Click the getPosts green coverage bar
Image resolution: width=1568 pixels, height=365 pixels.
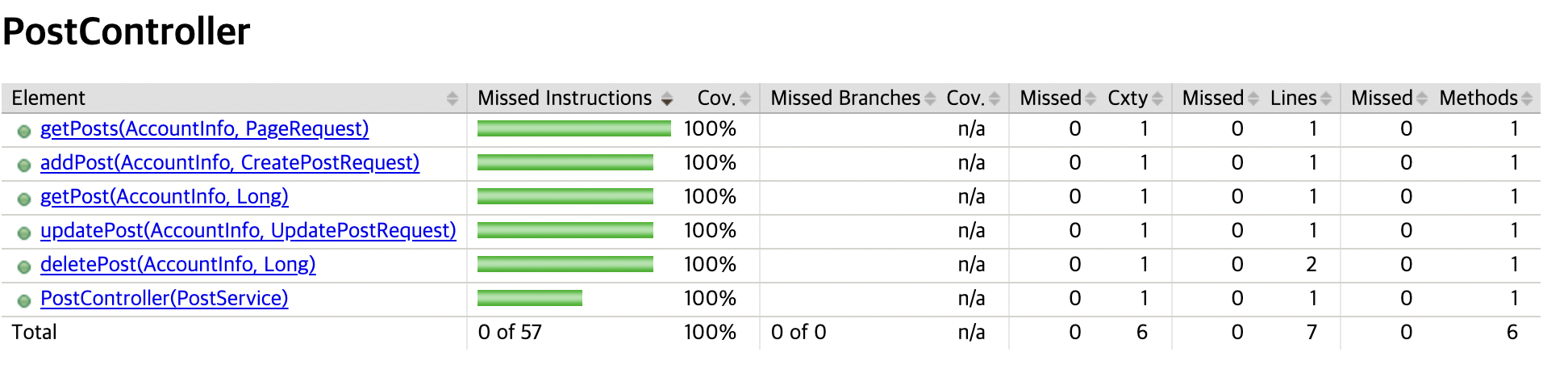[574, 128]
